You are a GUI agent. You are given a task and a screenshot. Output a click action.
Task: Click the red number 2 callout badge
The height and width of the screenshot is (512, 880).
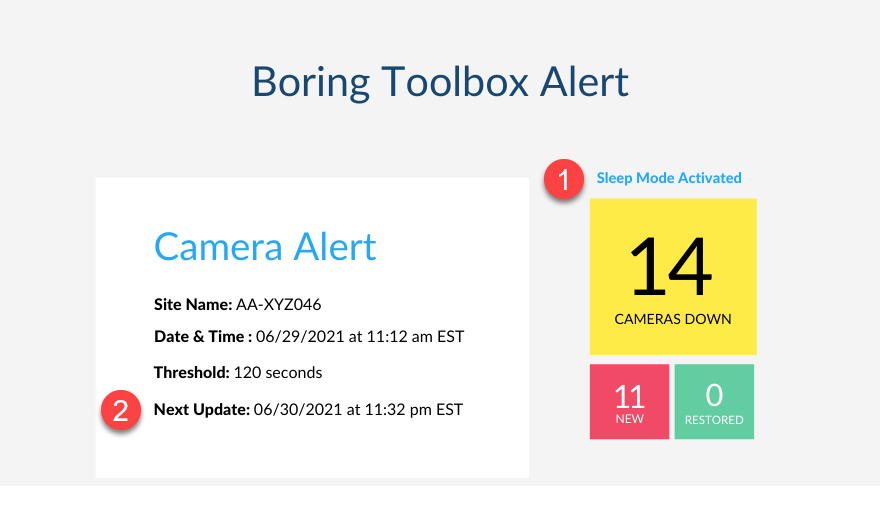click(x=121, y=410)
